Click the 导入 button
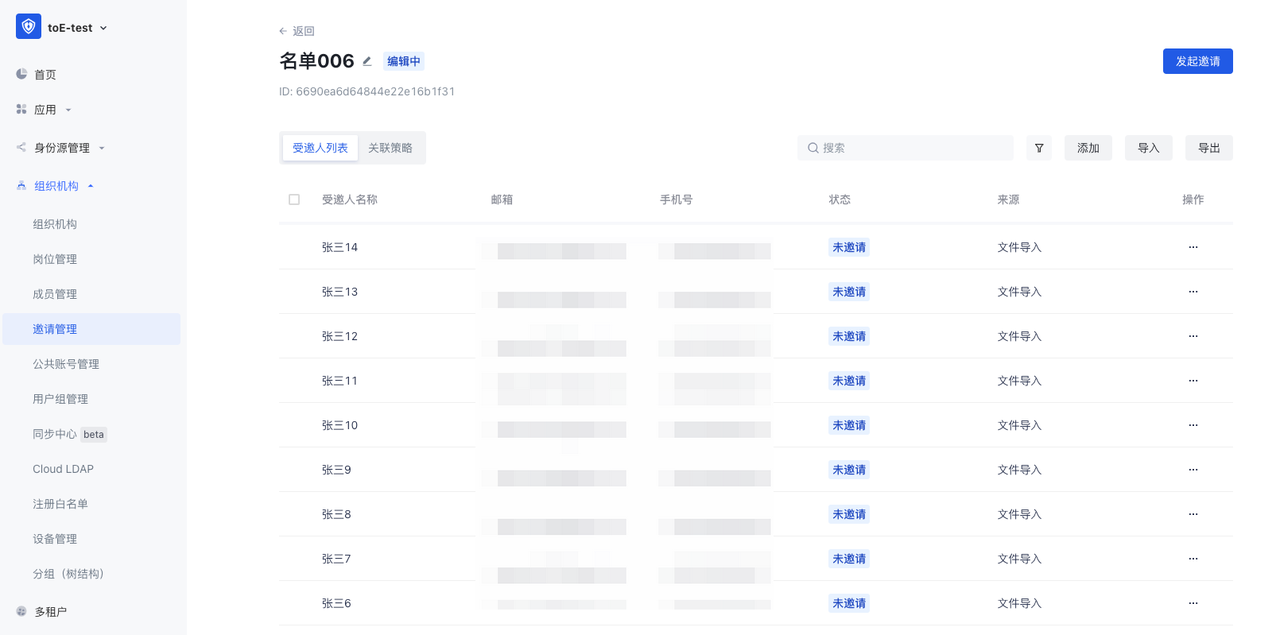The image size is (1280, 635). click(x=1148, y=148)
